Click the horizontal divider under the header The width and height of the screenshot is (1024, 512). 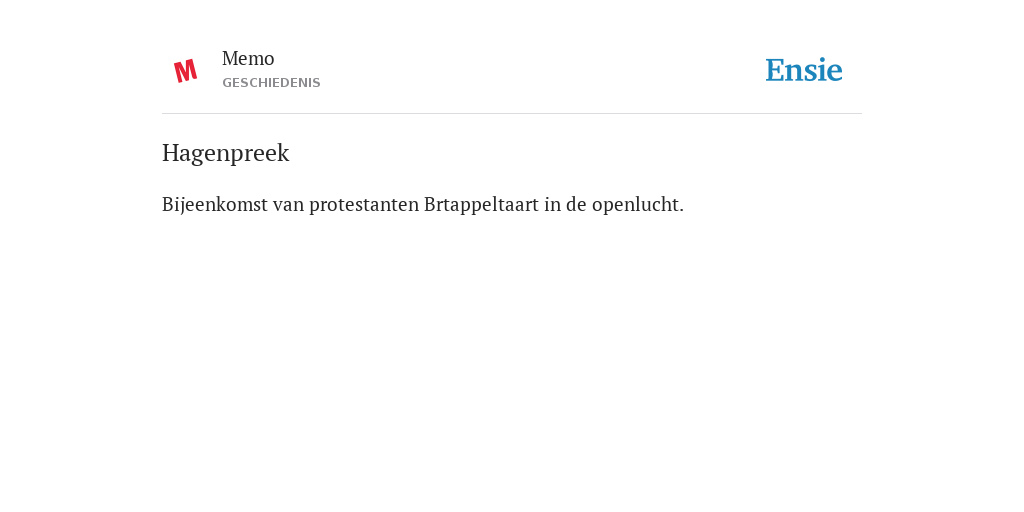click(x=512, y=114)
